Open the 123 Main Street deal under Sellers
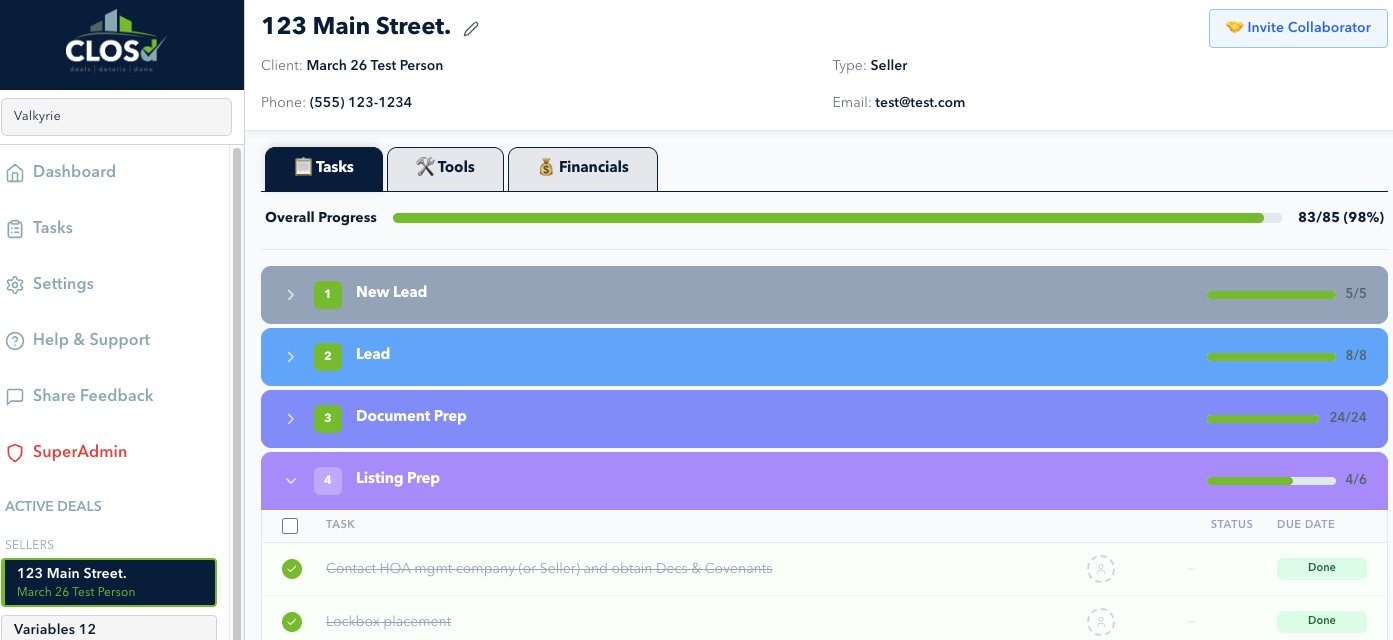 point(109,582)
